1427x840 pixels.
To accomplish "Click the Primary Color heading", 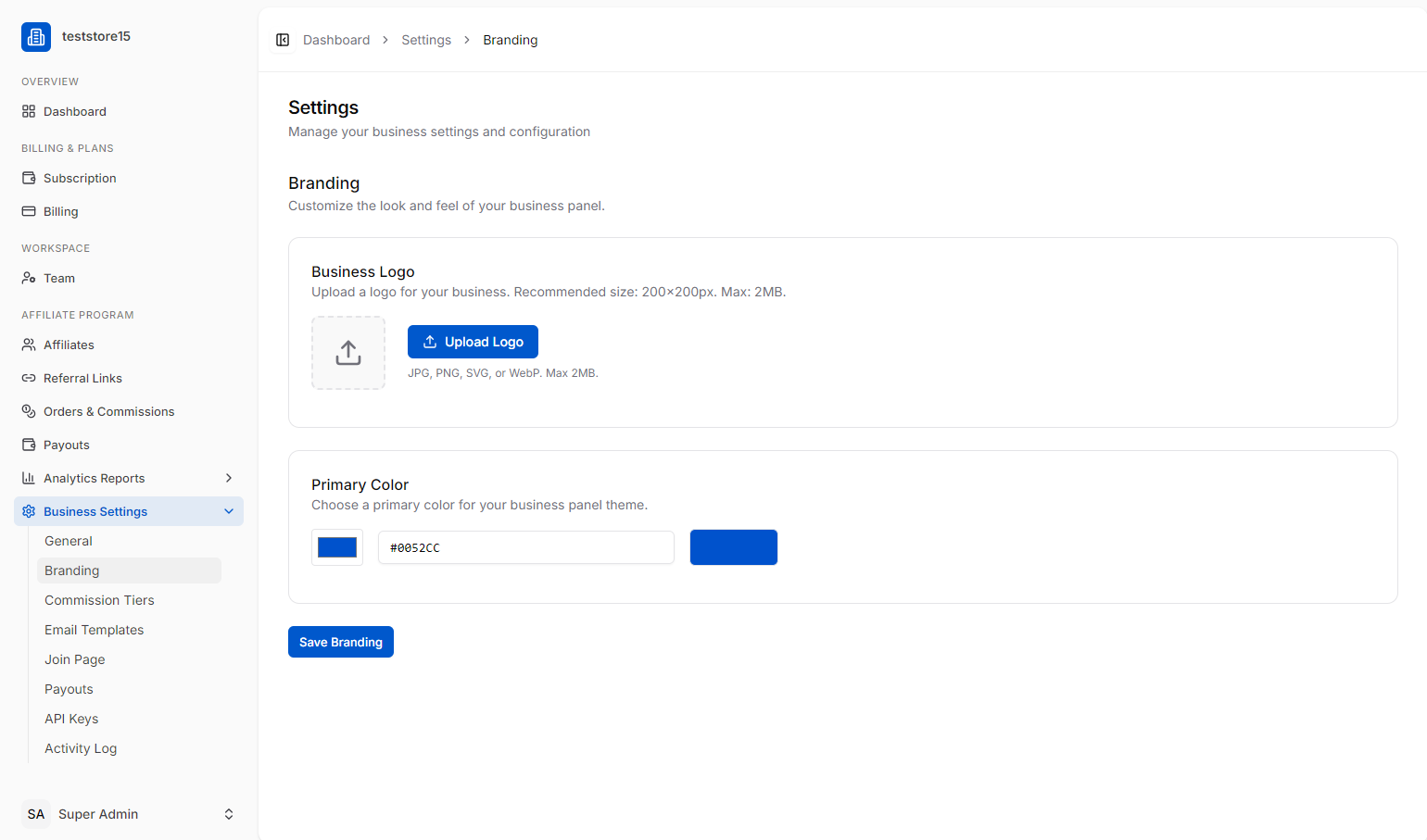I will pyautogui.click(x=360, y=484).
